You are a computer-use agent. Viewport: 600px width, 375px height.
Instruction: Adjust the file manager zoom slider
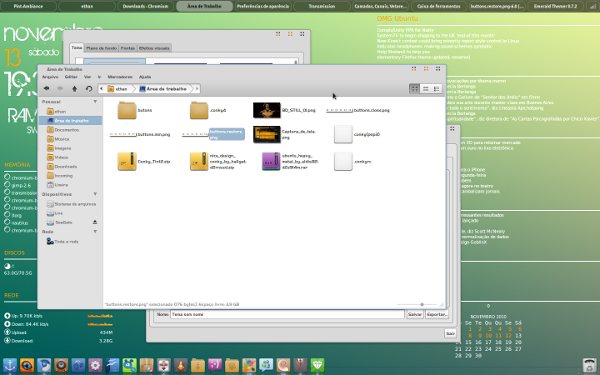(x=422, y=305)
